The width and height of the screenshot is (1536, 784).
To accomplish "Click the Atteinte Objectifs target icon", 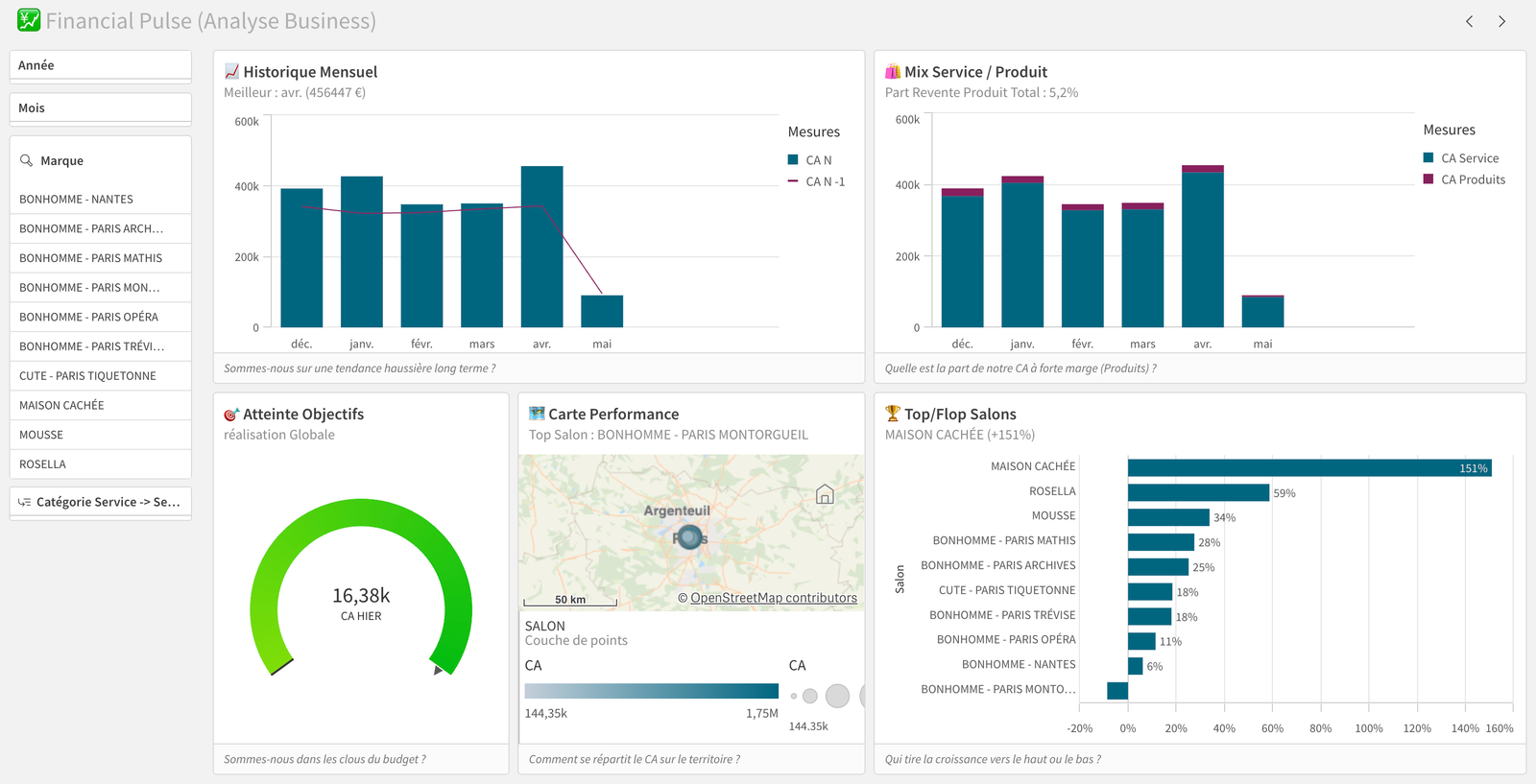I will (231, 415).
